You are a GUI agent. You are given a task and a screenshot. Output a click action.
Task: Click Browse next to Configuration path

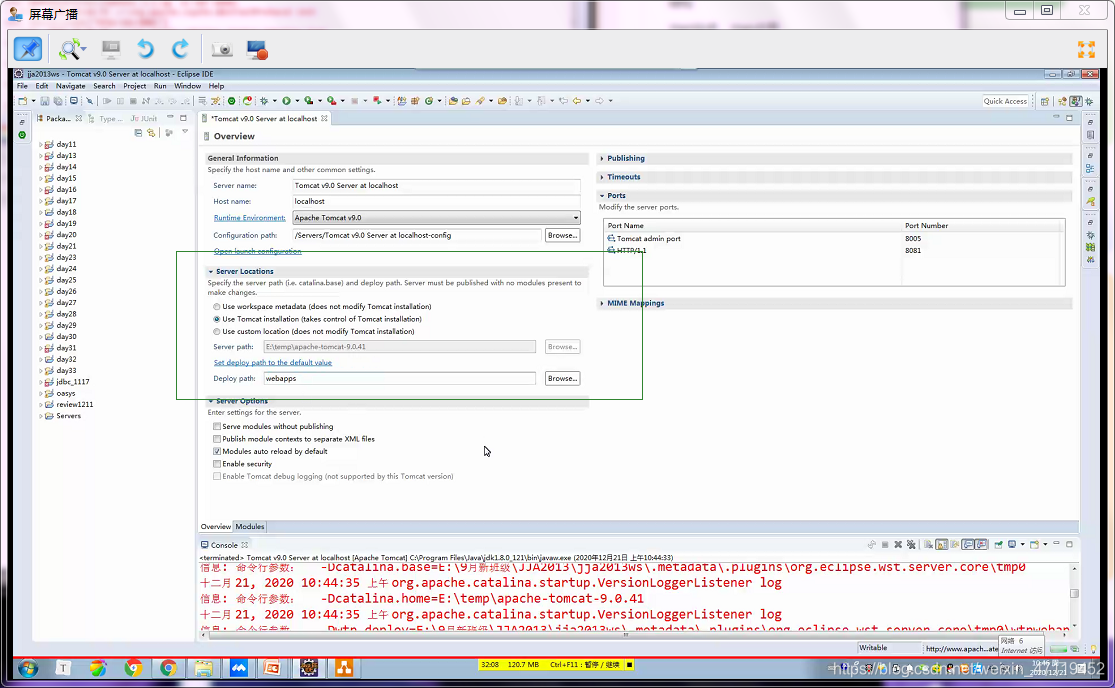coord(562,235)
